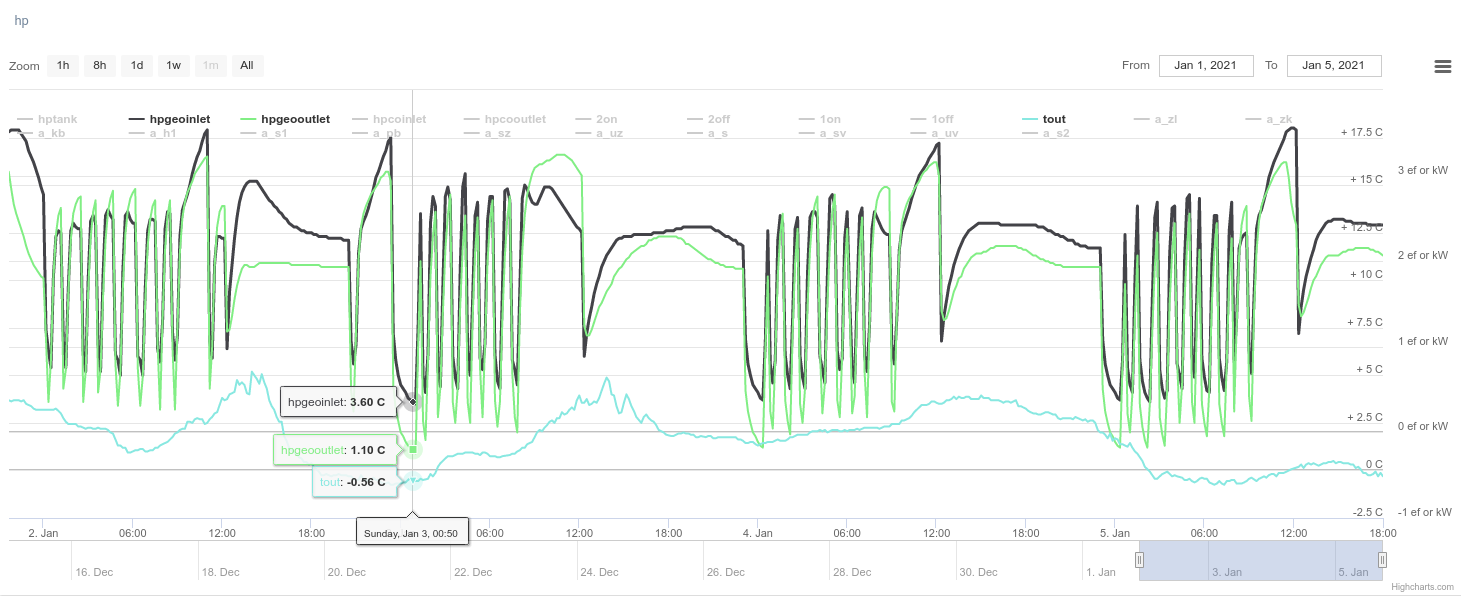Click the green hpgeooutlet hover marker
1461x596 pixels.
[x=413, y=450]
